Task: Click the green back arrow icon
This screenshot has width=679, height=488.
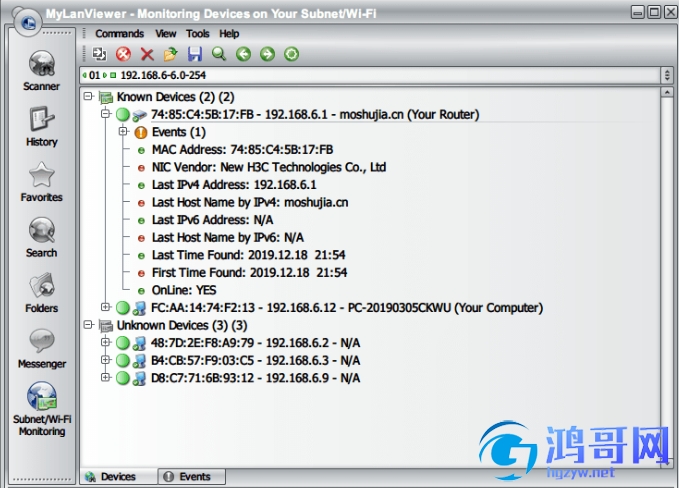Action: click(243, 54)
